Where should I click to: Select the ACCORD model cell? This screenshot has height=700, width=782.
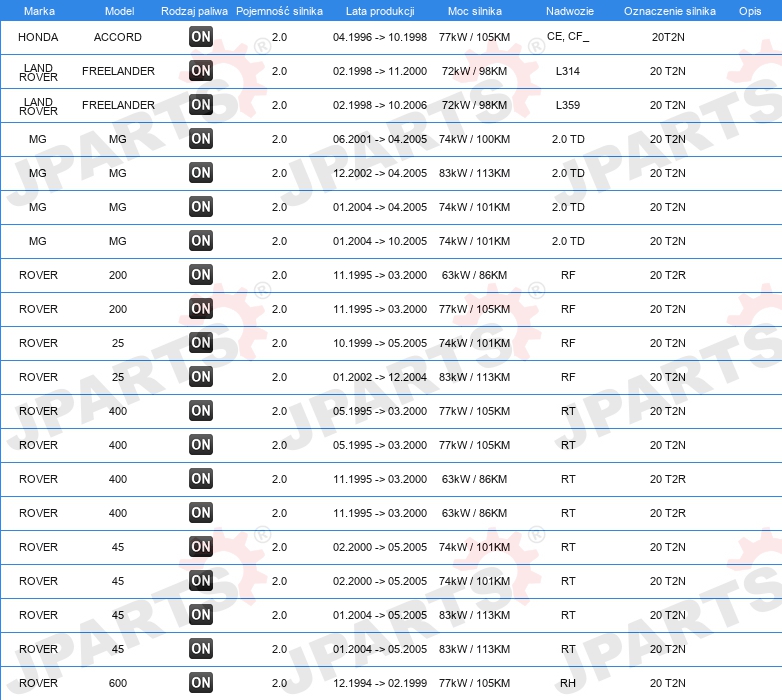118,37
